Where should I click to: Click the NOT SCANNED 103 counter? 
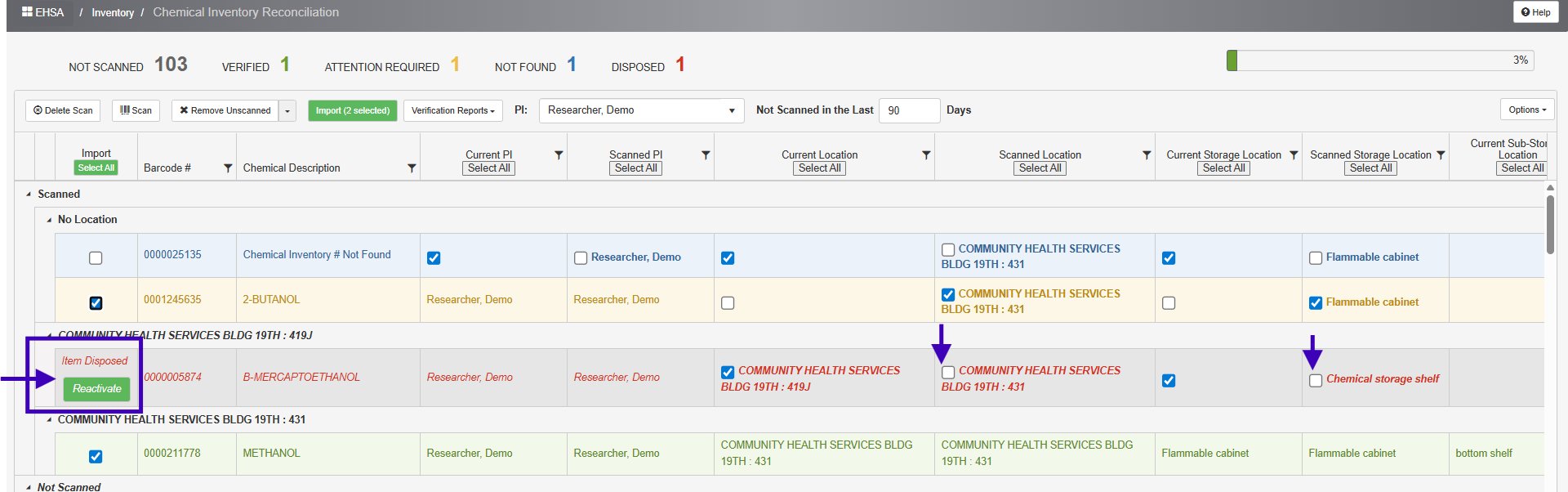click(x=128, y=65)
